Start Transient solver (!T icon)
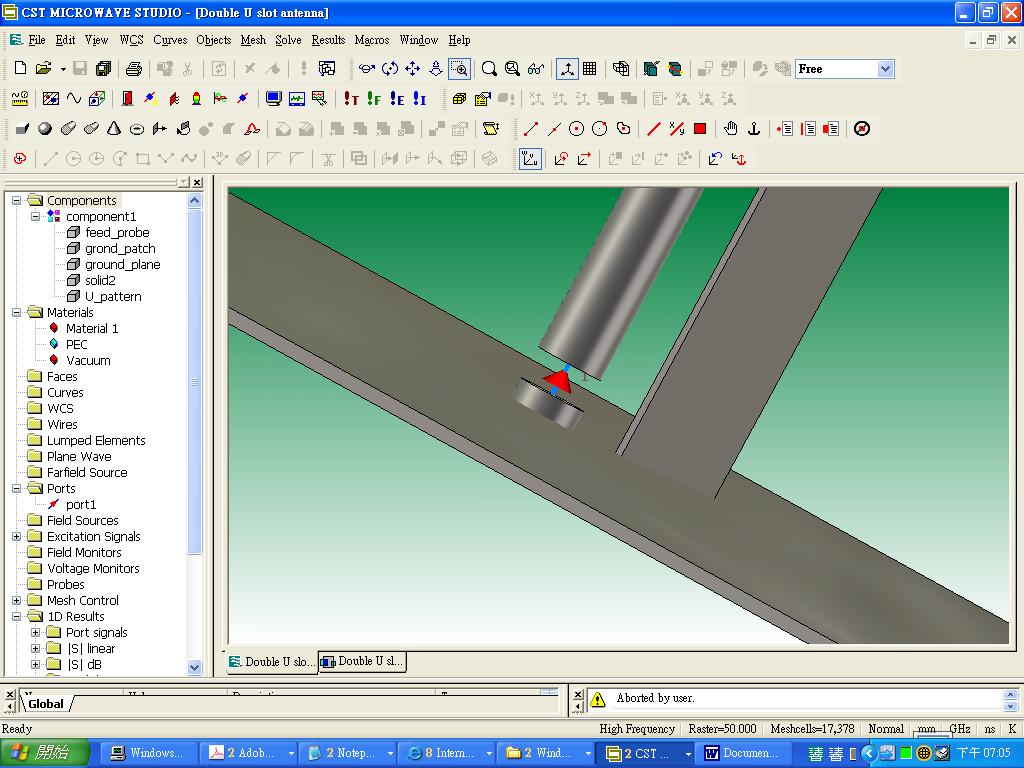 [351, 99]
